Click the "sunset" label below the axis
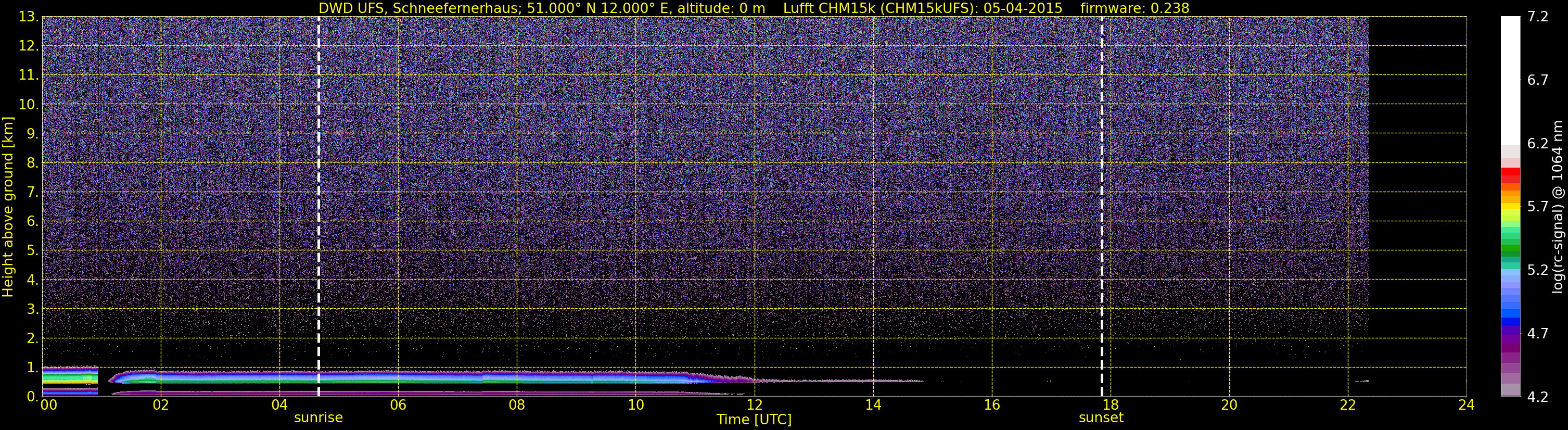Viewport: 1568px width, 430px height. click(x=1101, y=418)
